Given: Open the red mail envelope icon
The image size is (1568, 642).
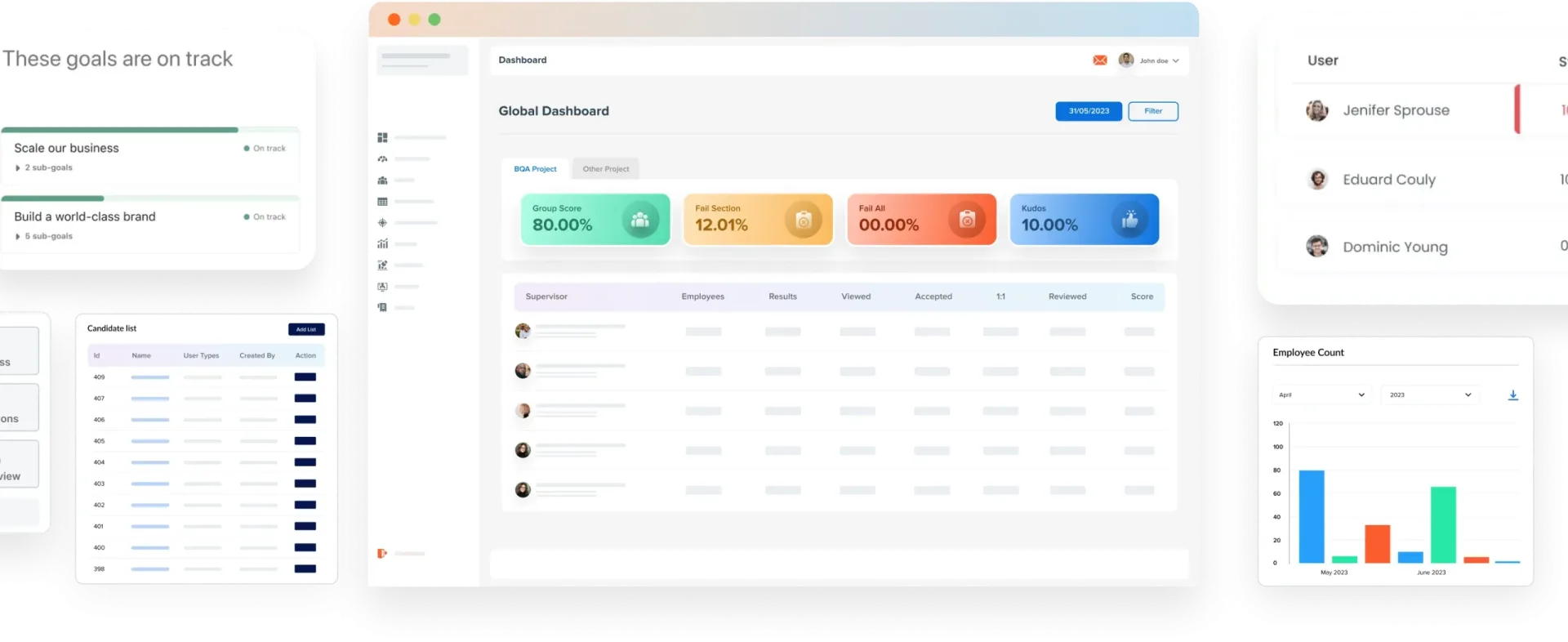Looking at the screenshot, I should 1100,60.
